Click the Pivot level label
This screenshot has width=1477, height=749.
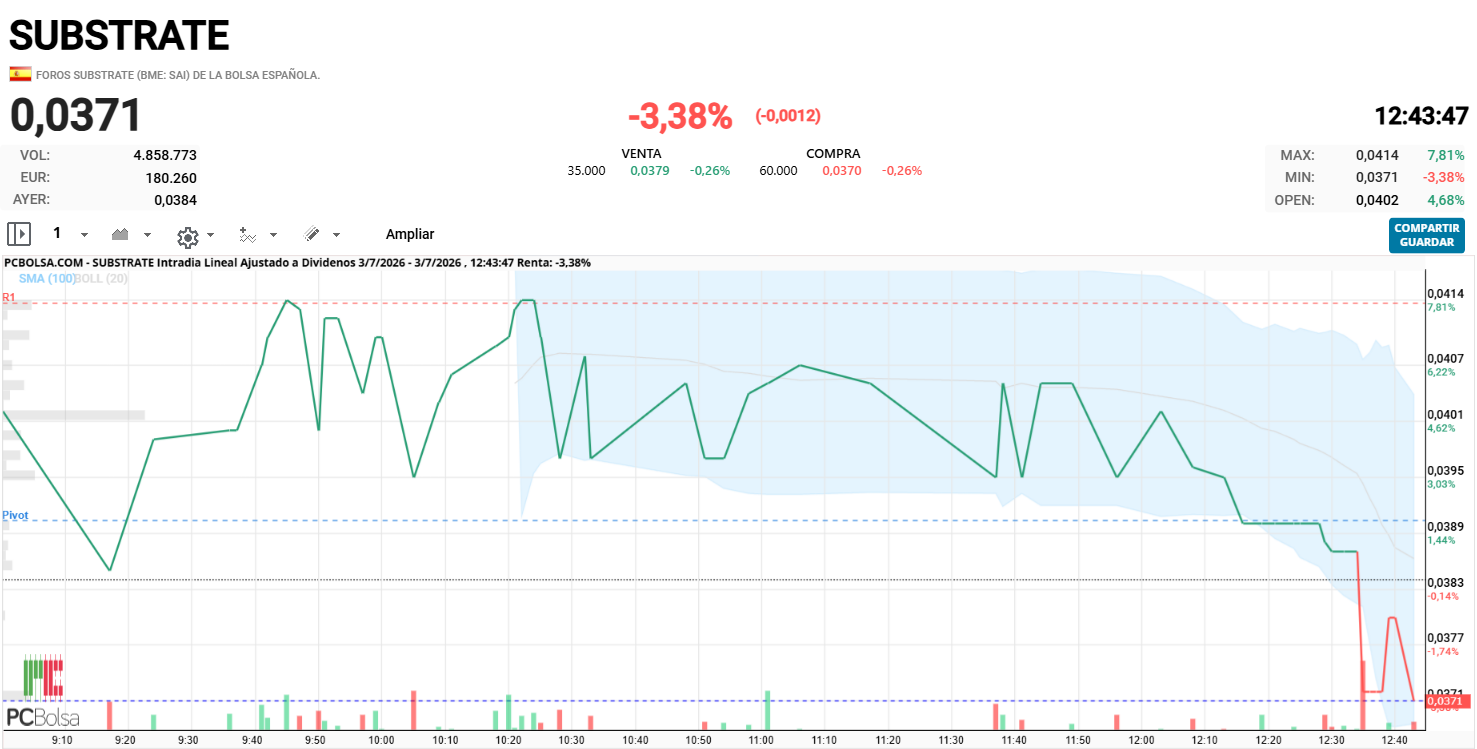[15, 515]
